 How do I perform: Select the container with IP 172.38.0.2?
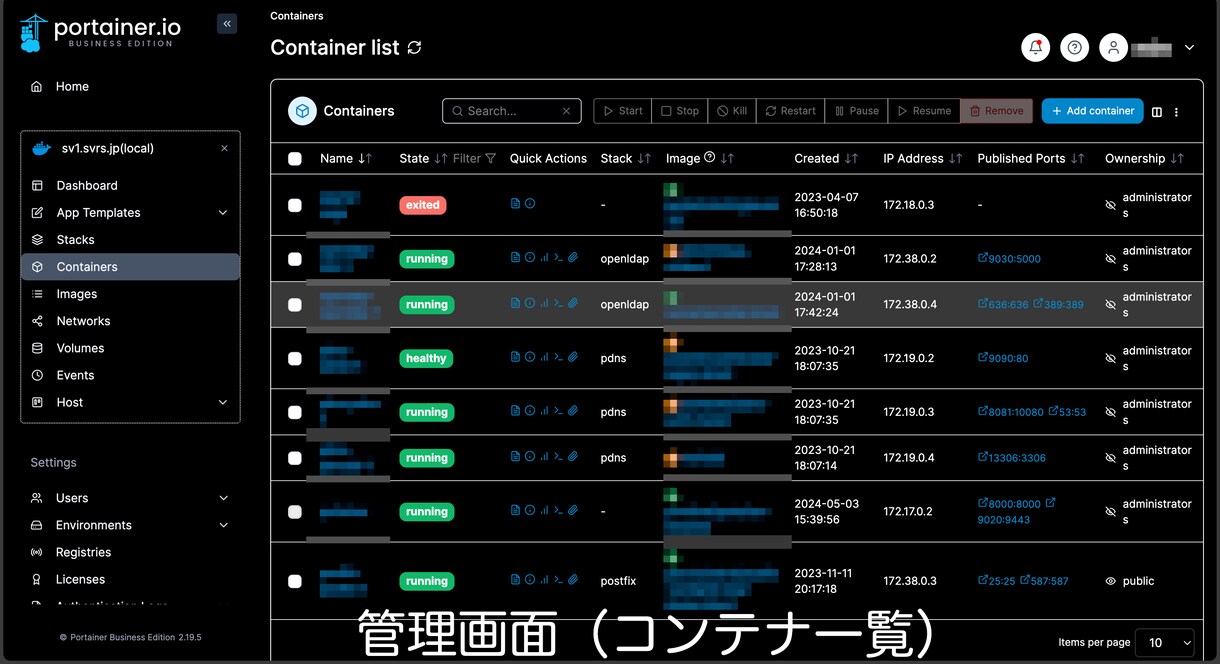click(x=295, y=259)
